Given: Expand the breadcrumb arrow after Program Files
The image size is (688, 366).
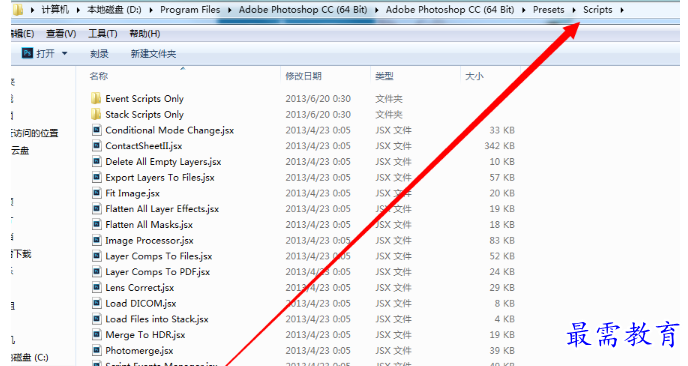Looking at the screenshot, I should coord(229,10).
